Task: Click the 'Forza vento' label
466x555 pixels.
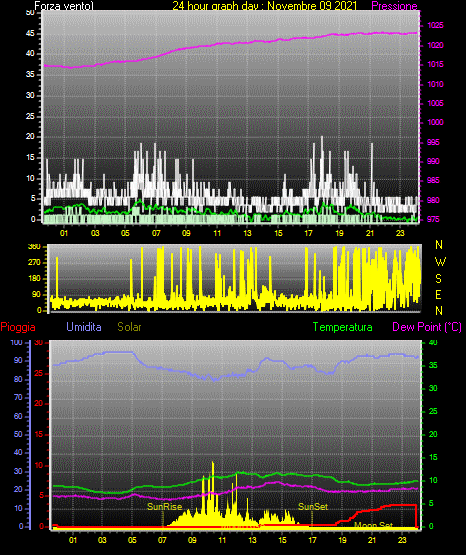Action: (x=63, y=6)
